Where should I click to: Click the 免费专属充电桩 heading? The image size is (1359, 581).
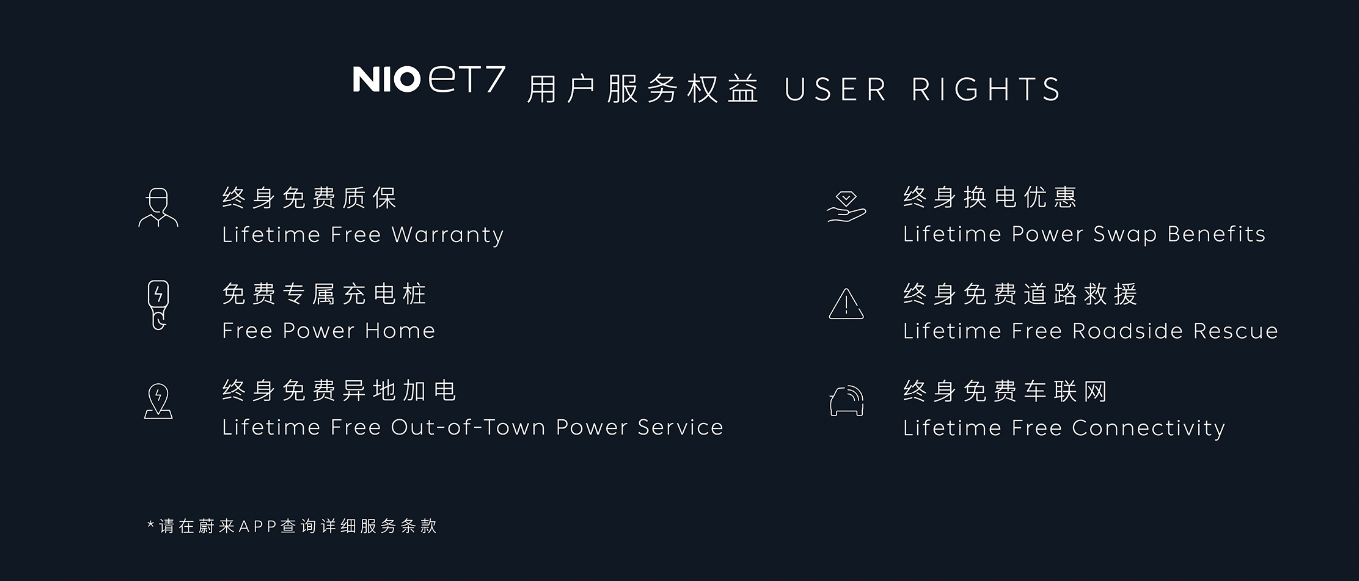click(x=325, y=294)
